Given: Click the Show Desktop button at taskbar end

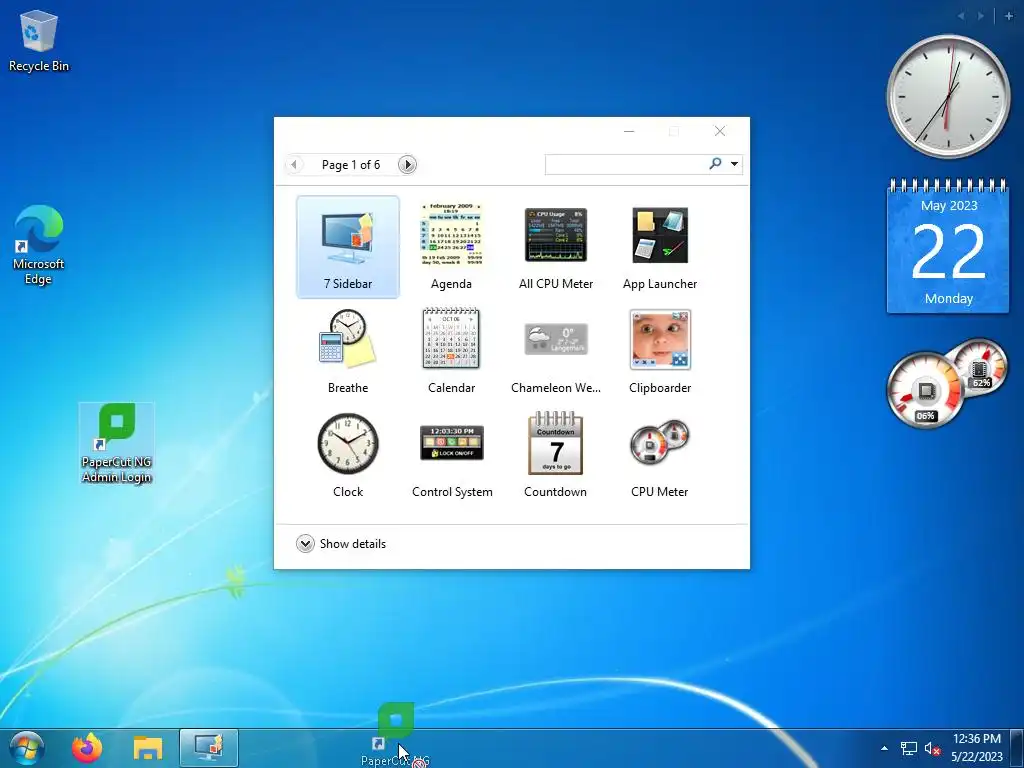Looking at the screenshot, I should tap(1018, 748).
